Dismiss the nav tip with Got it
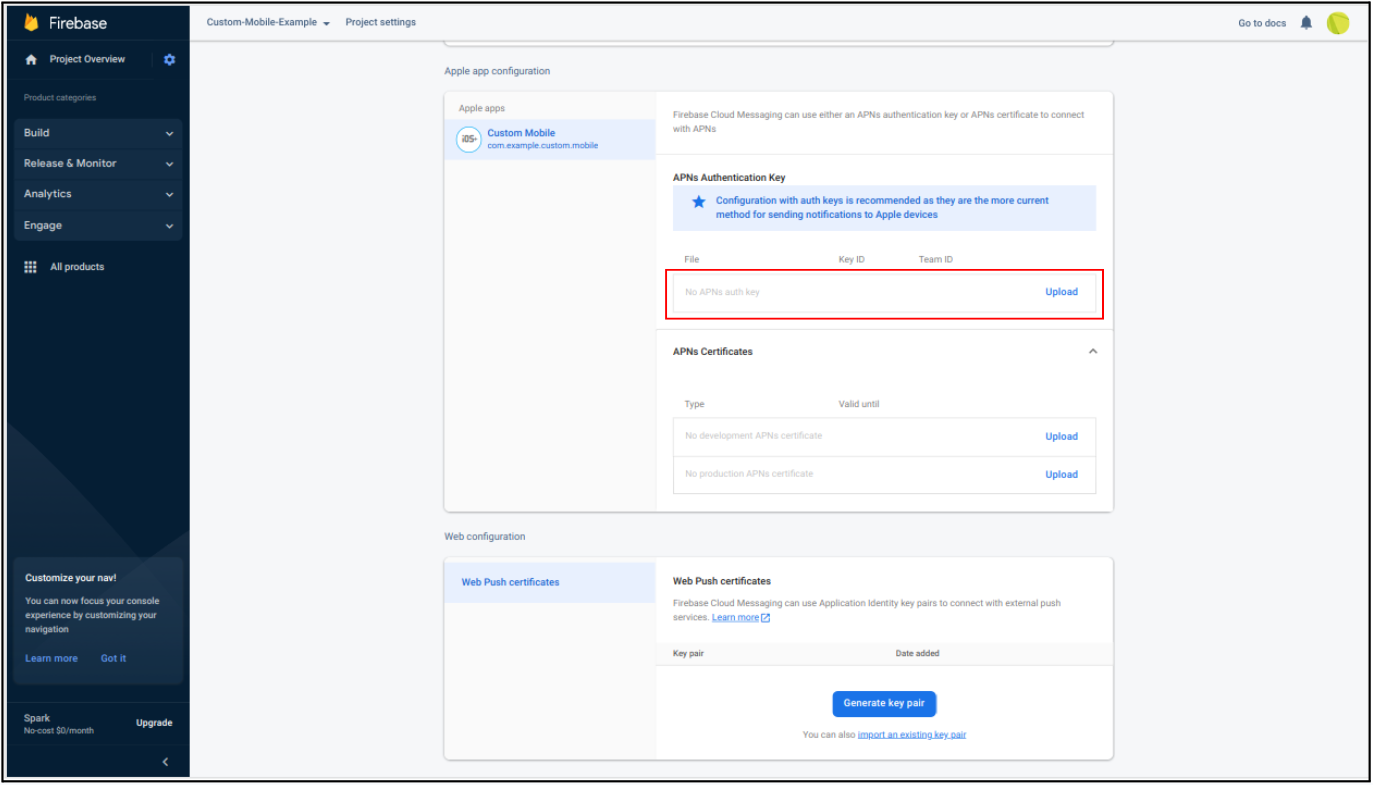Image resolution: width=1373 pixels, height=785 pixels. click(x=113, y=659)
